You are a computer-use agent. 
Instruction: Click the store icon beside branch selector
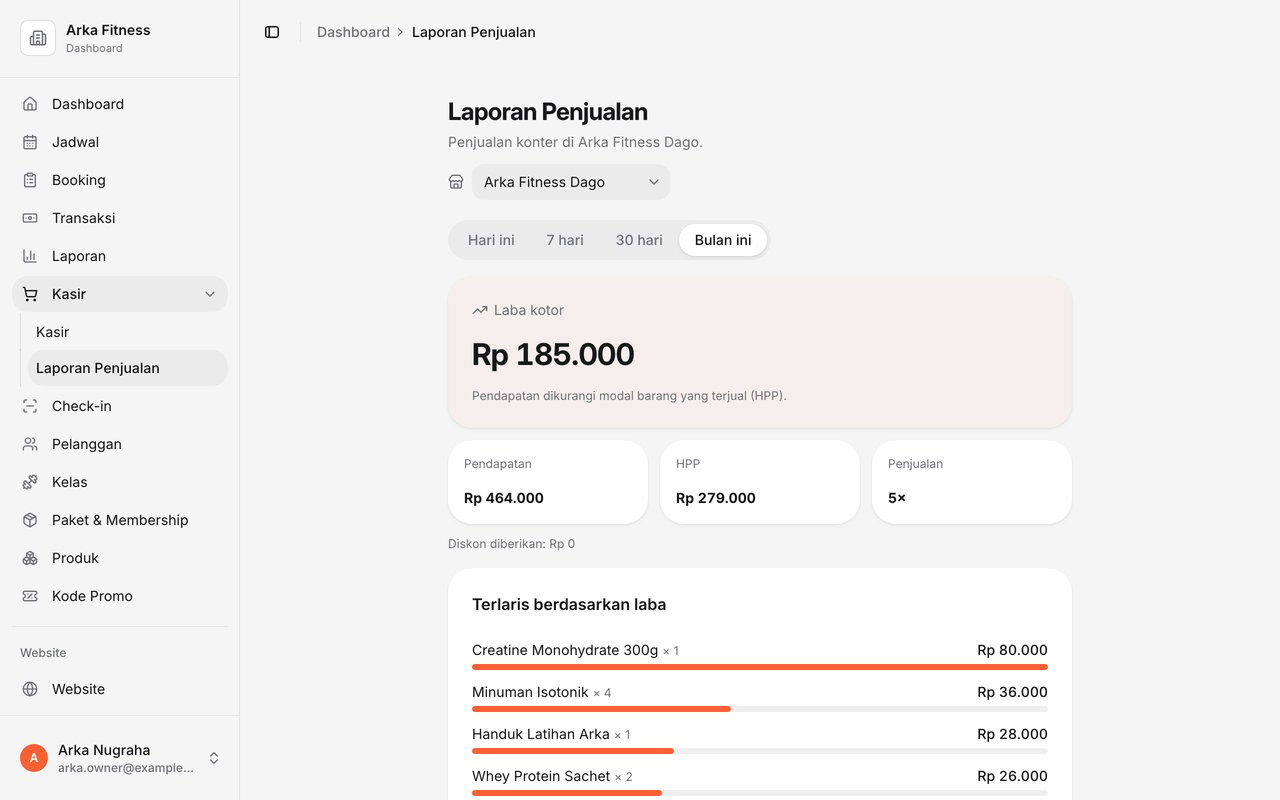(456, 182)
